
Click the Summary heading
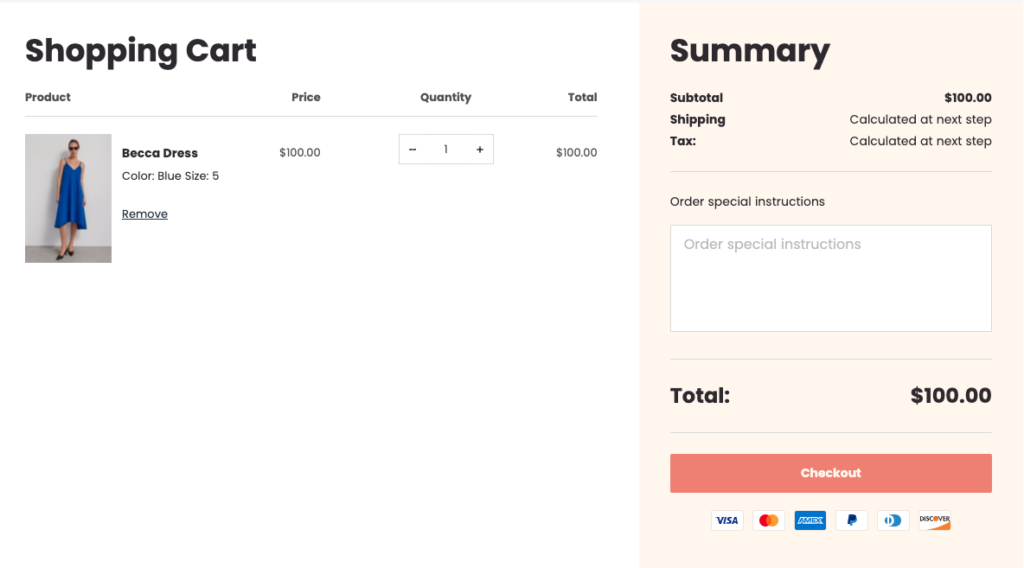click(x=750, y=51)
